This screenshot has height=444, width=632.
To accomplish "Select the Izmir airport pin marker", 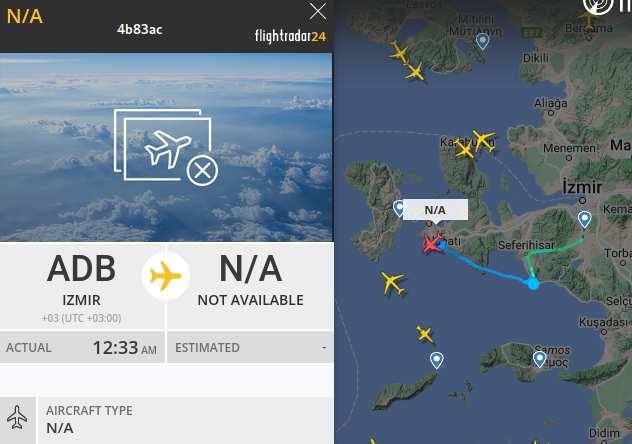I will (584, 220).
